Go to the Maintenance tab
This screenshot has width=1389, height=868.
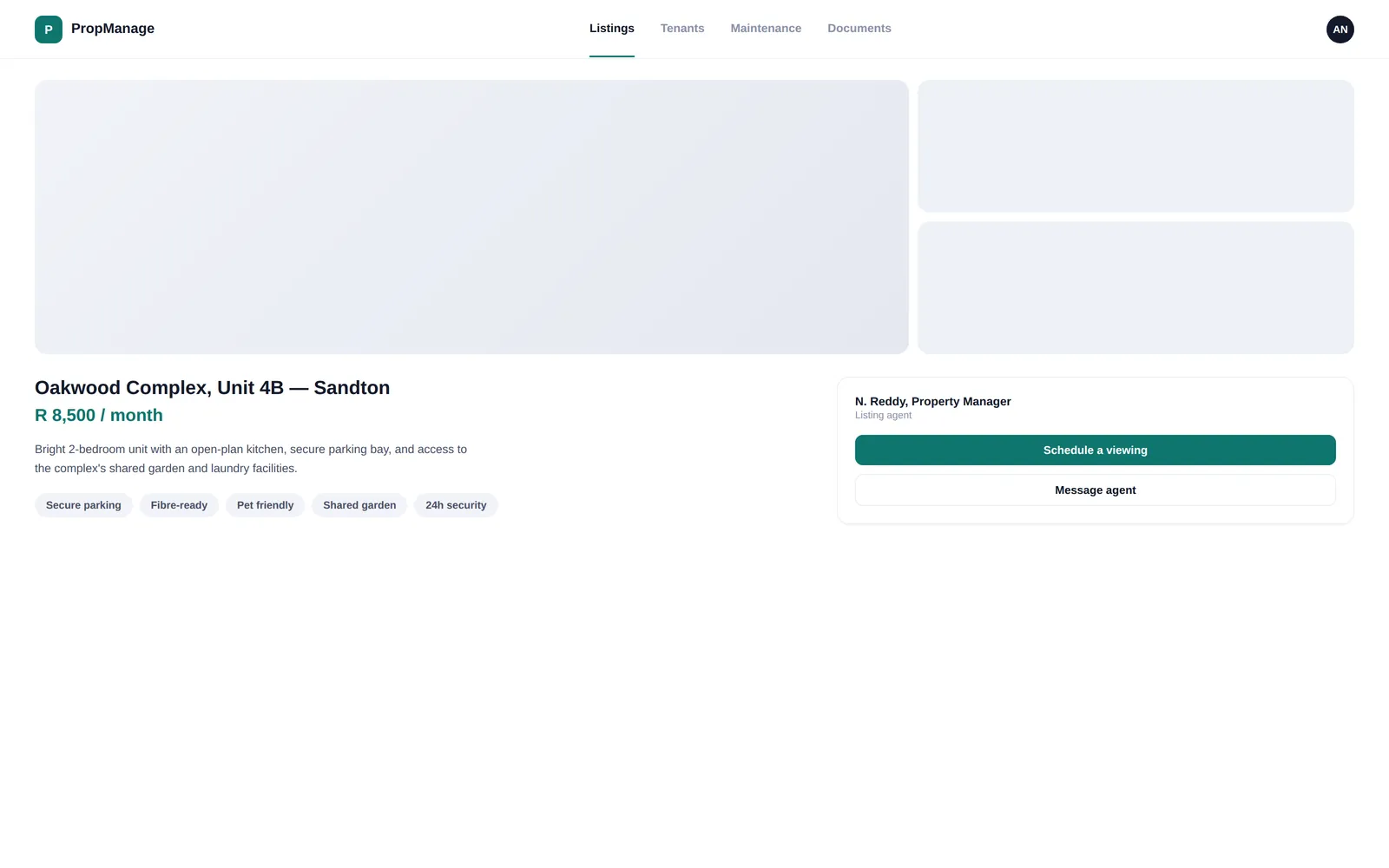pos(766,29)
